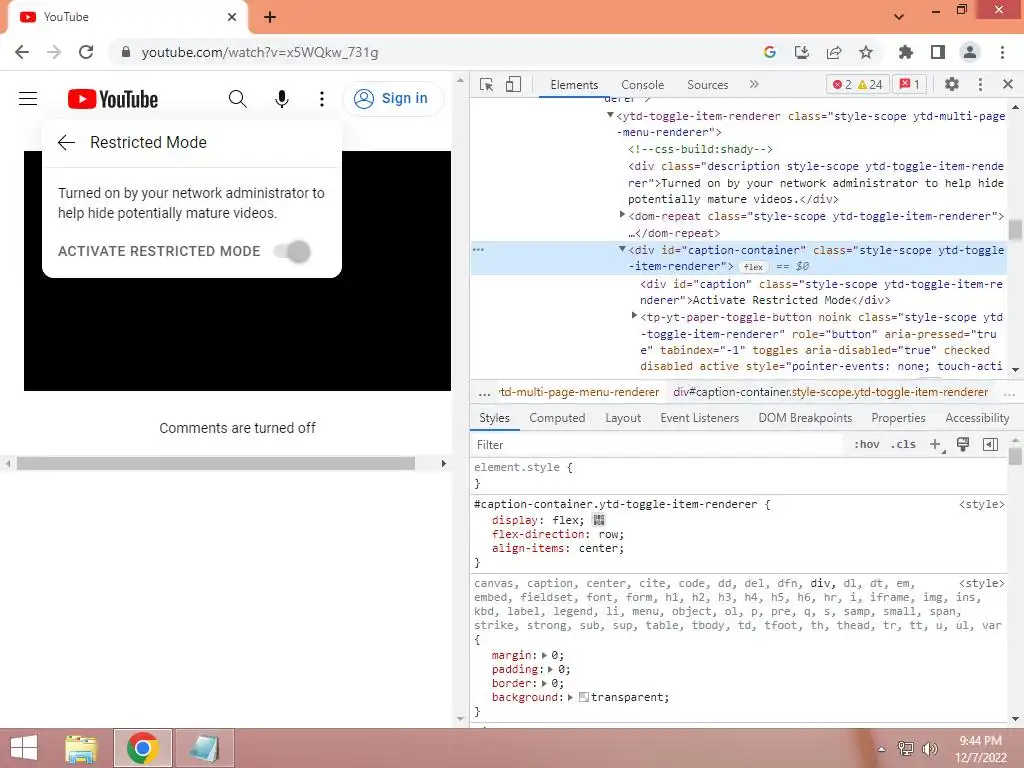Viewport: 1024px width, 768px height.
Task: Open the YouTube hamburger guide menu
Action: point(28,99)
